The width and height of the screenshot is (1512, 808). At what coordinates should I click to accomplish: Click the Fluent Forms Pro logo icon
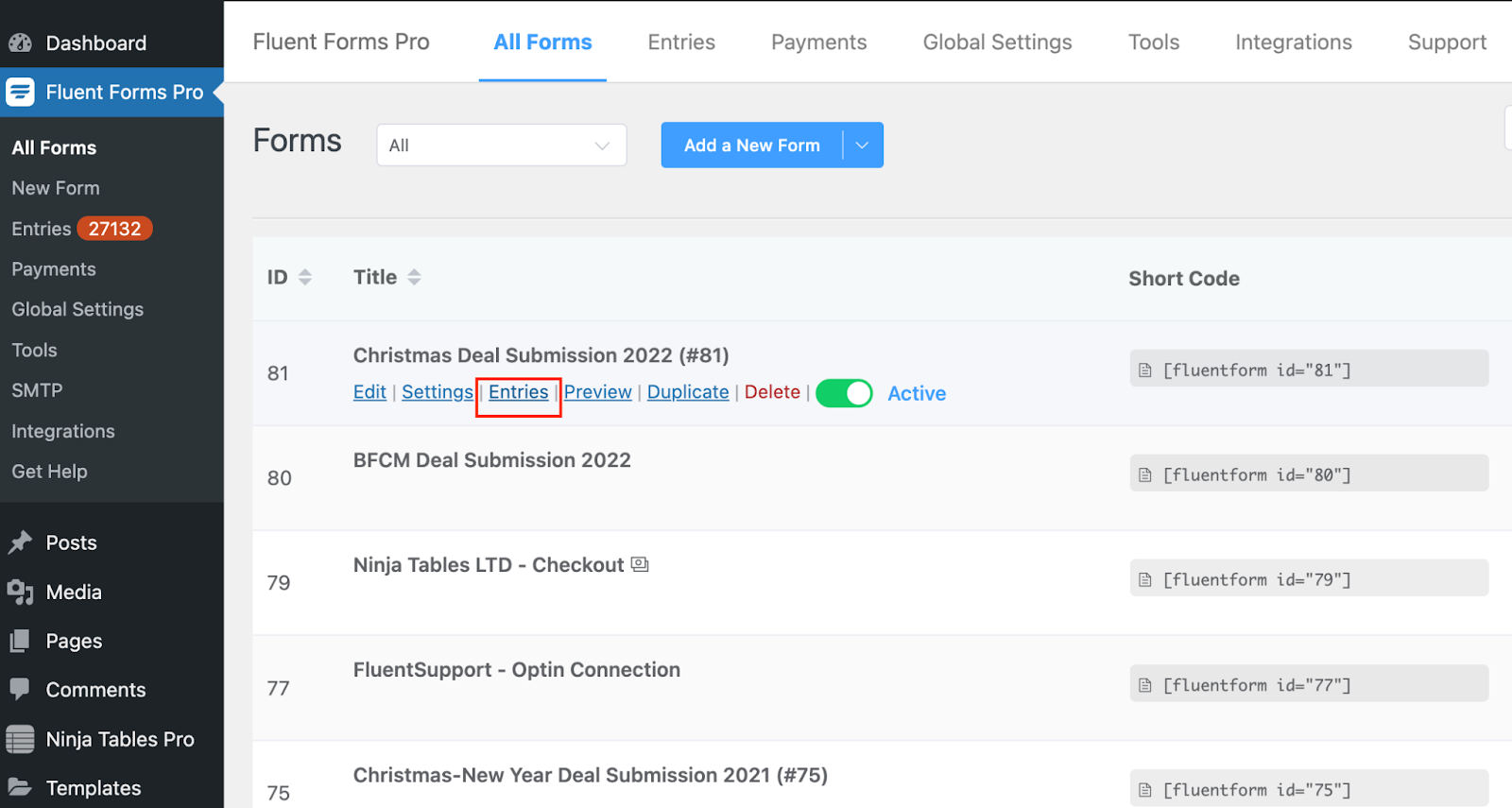[x=20, y=92]
